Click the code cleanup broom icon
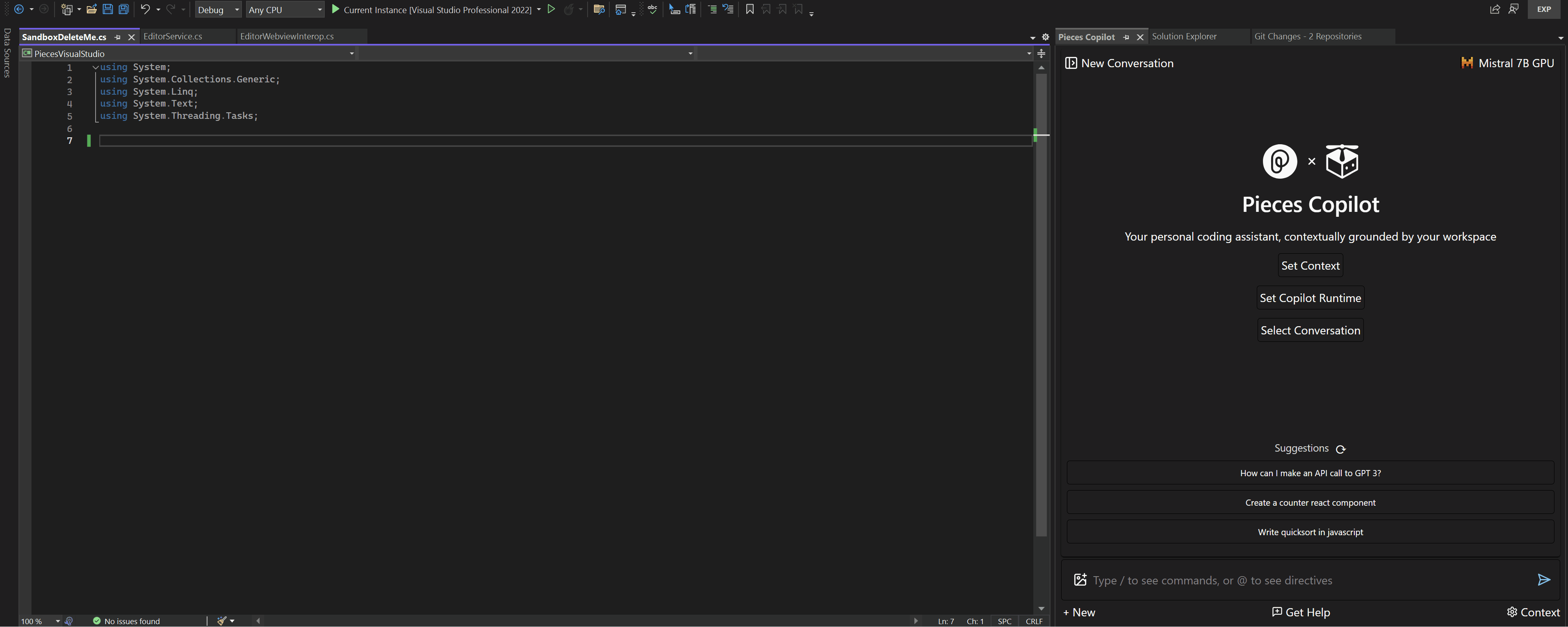The image size is (1568, 627). [x=221, y=621]
